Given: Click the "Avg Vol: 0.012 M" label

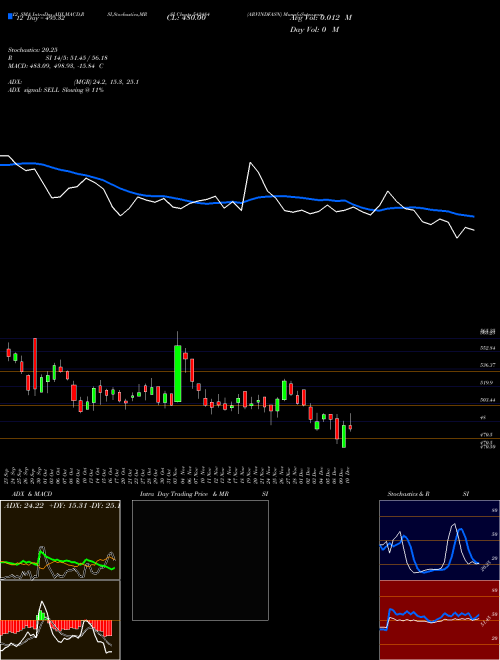Looking at the screenshot, I should [x=321, y=18].
